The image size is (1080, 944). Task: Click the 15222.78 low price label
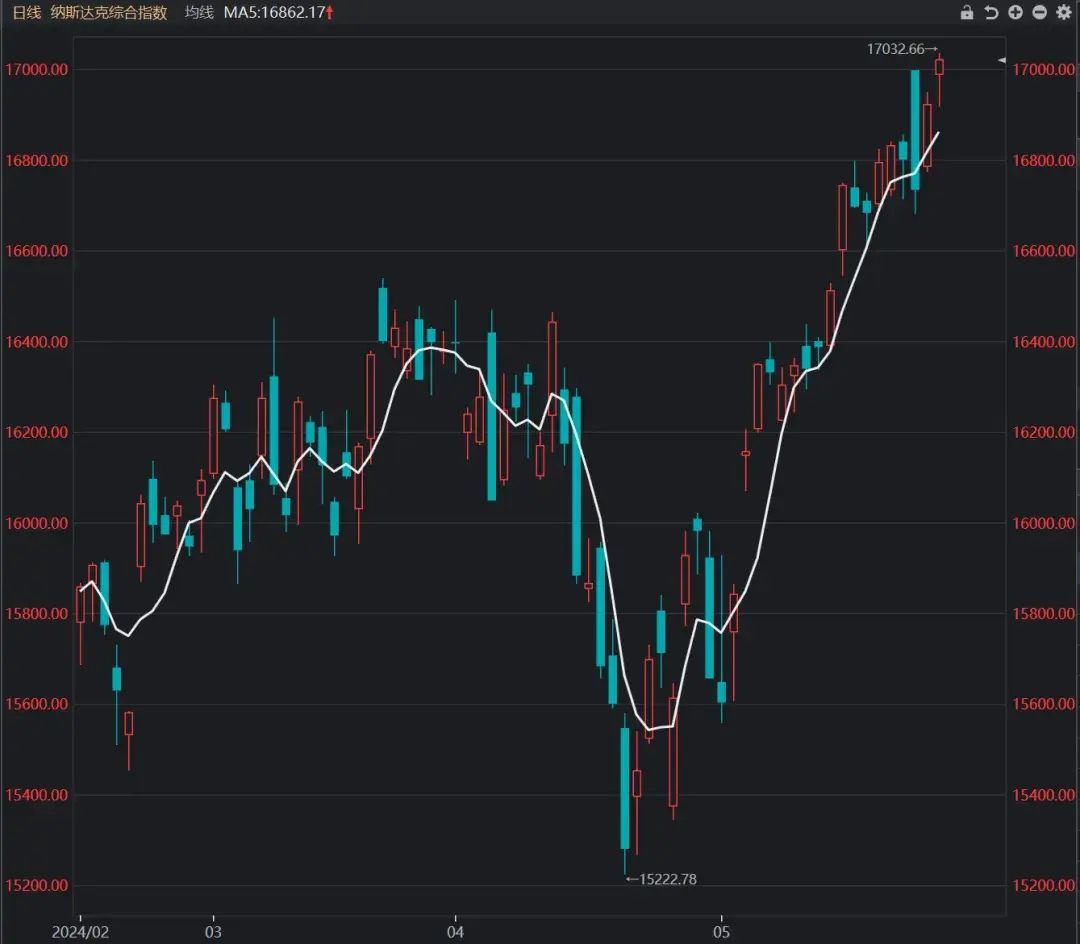point(666,879)
